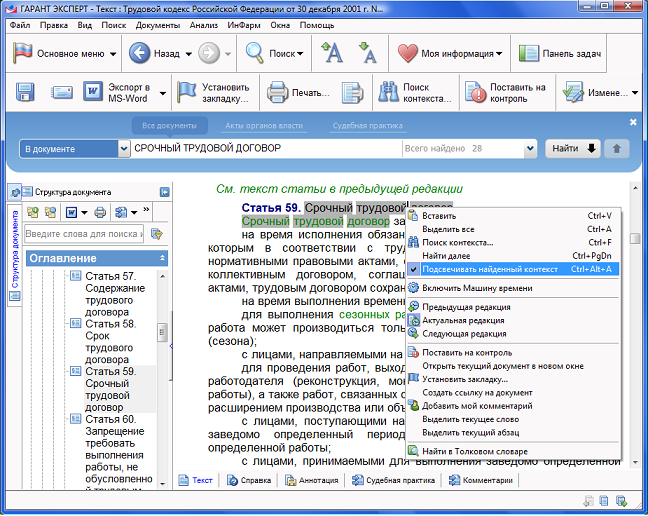Choose Включить Машину времени from context menu

click(x=477, y=288)
